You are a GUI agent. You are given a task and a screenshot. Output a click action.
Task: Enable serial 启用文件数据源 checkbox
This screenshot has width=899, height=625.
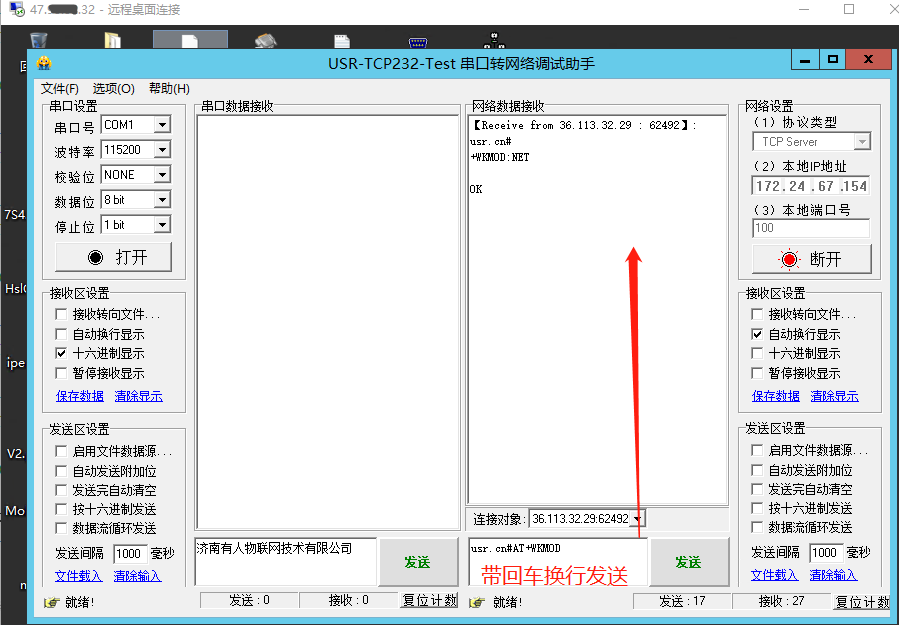61,451
